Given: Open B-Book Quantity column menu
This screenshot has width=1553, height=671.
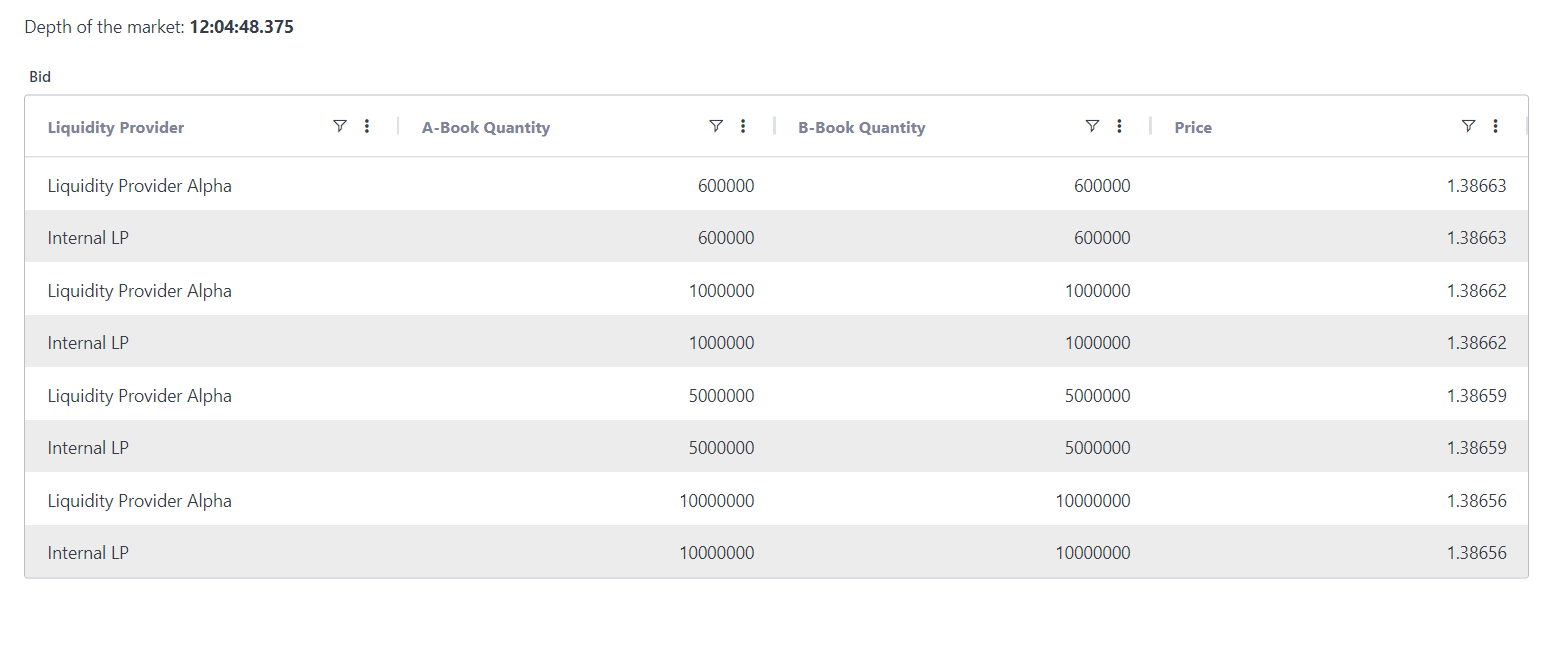Looking at the screenshot, I should pos(1119,126).
